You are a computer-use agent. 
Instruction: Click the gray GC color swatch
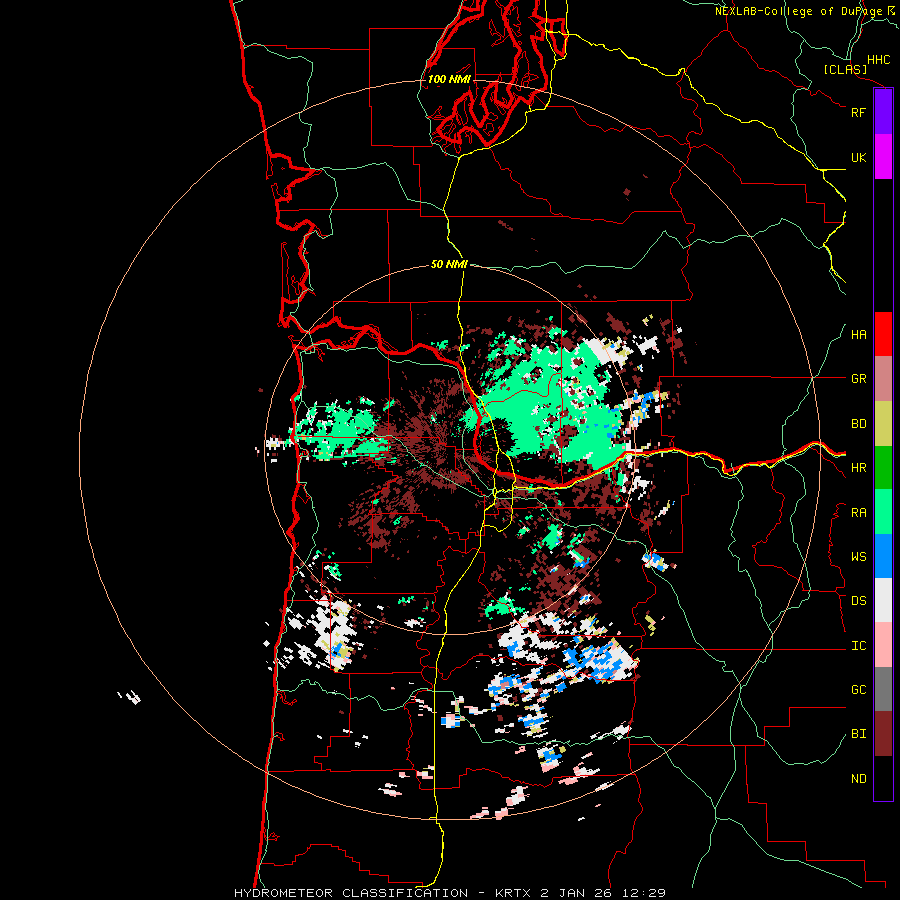coord(883,689)
